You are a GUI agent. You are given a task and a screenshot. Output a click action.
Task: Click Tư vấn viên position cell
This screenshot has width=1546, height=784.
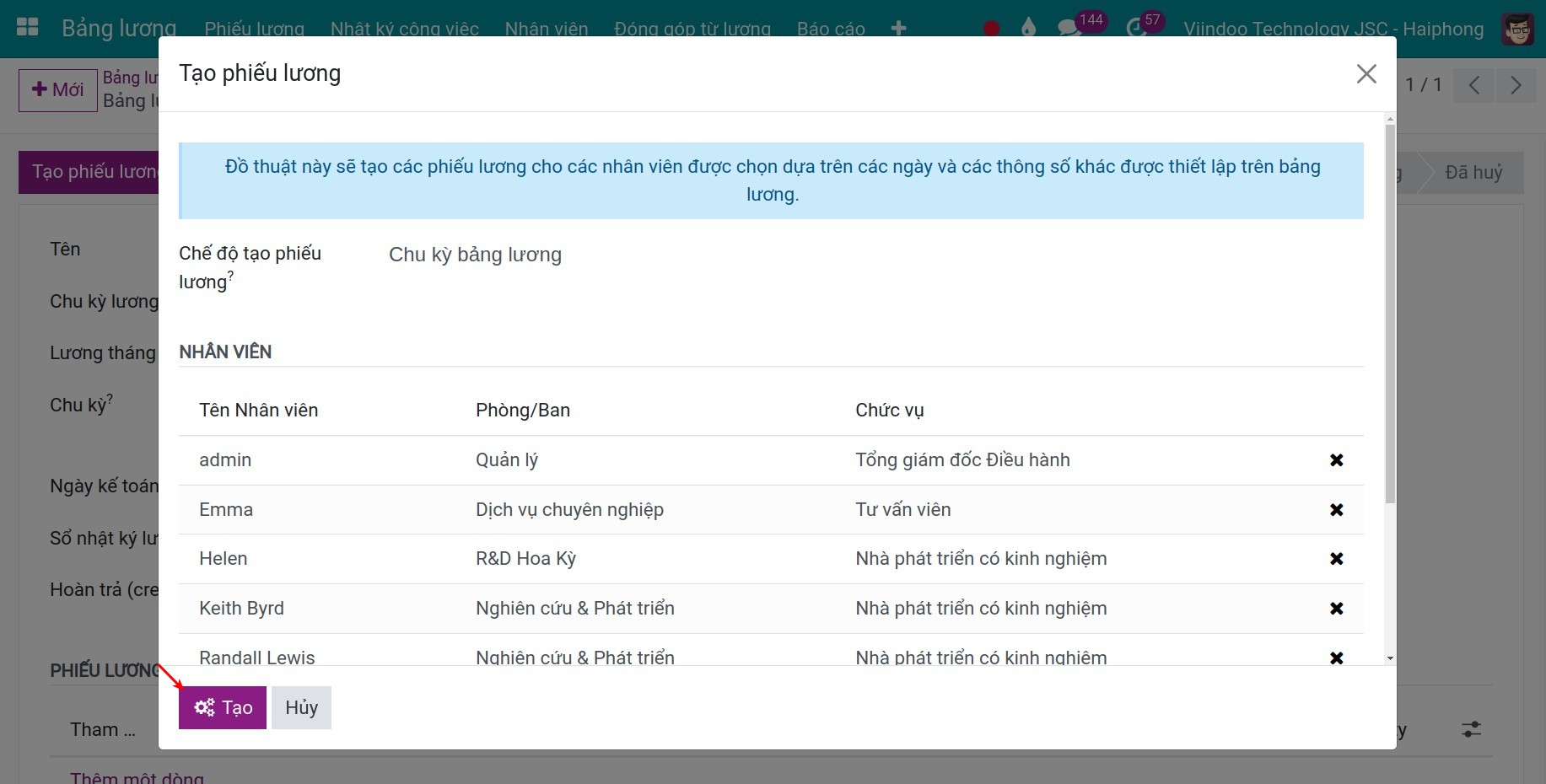point(903,509)
